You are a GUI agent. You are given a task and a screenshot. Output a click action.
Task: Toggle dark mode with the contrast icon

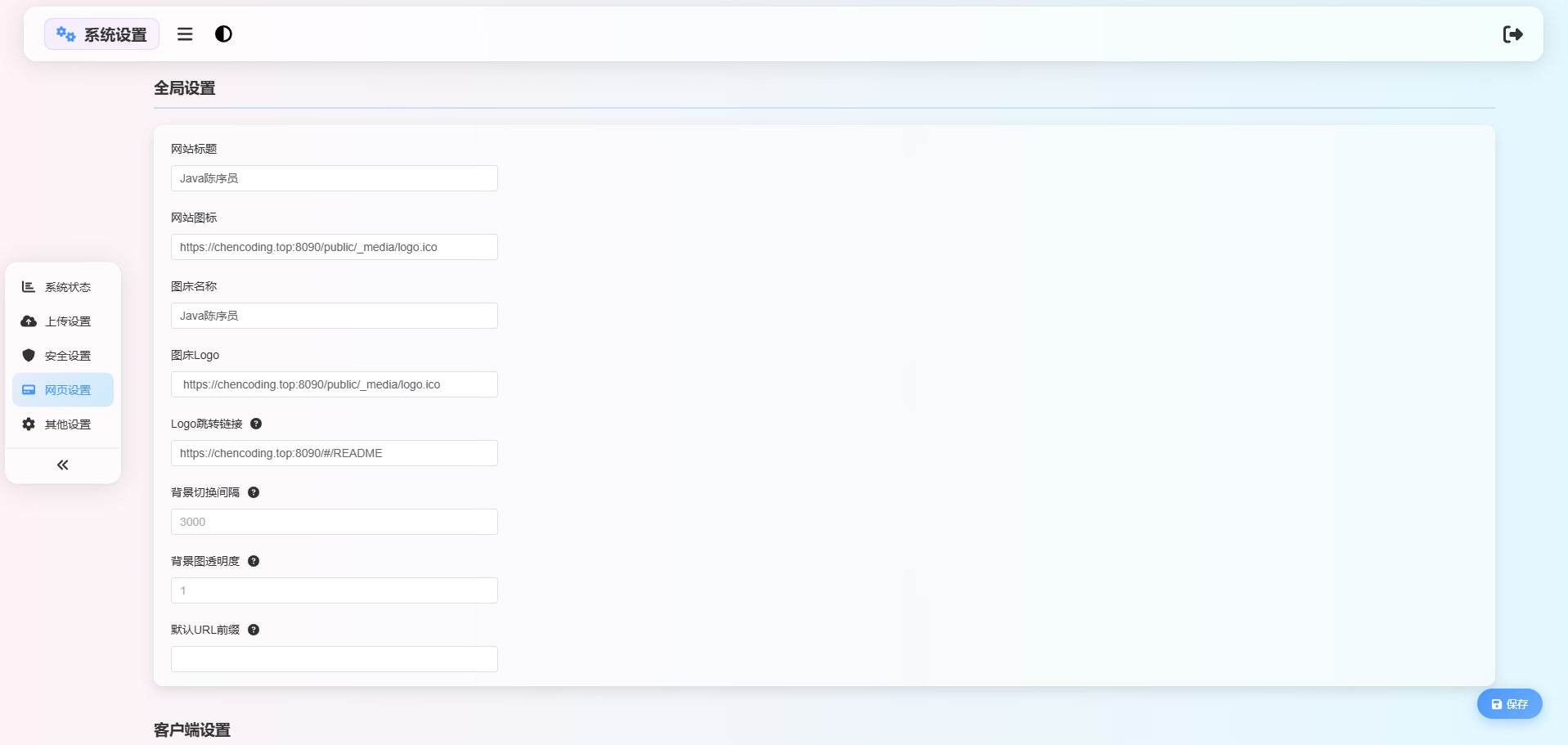pos(223,34)
